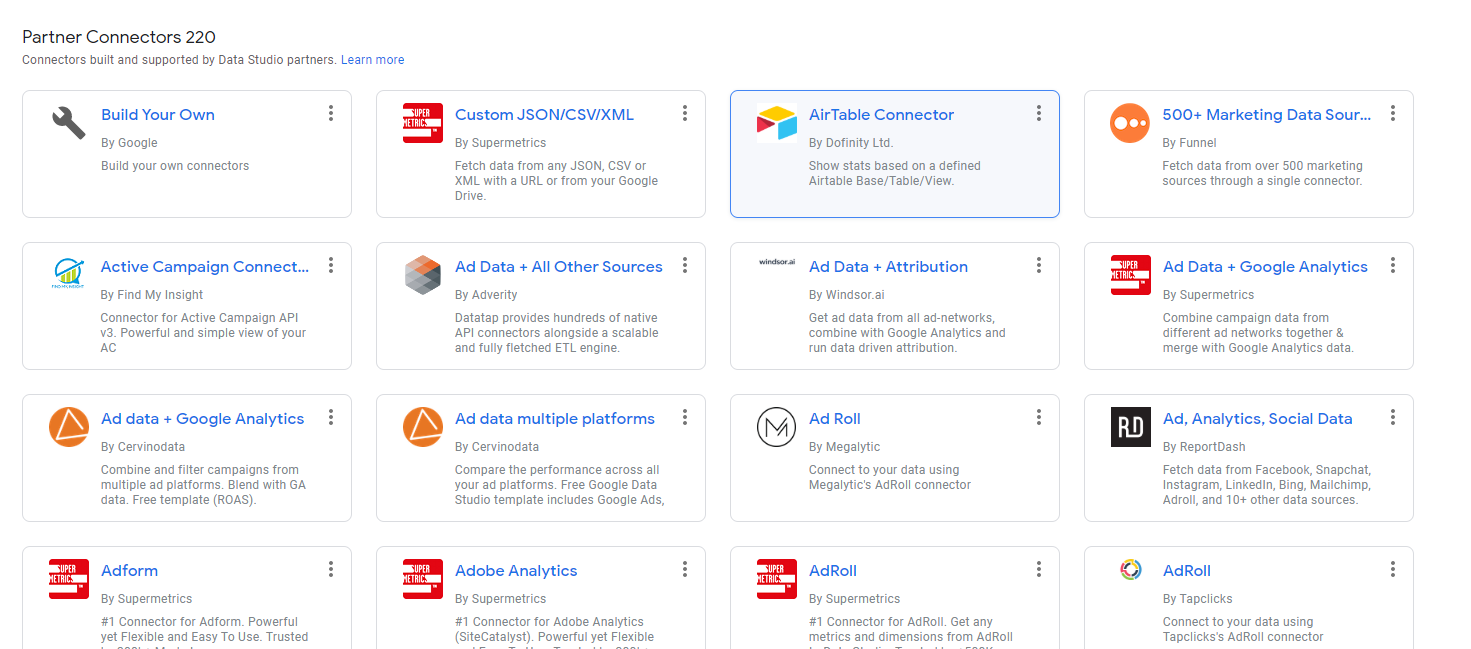This screenshot has width=1471, height=649.
Task: Open more options for Ad Data + All Other Sources
Action: [685, 265]
